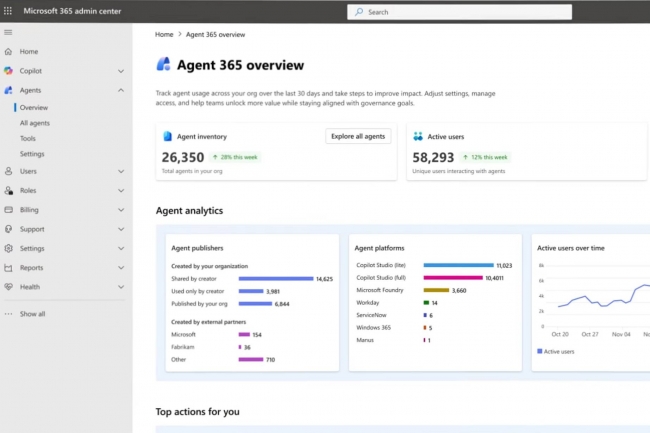Screen dimensions: 650x433
Task: Expand the Copilot section chevron
Action: tap(121, 71)
